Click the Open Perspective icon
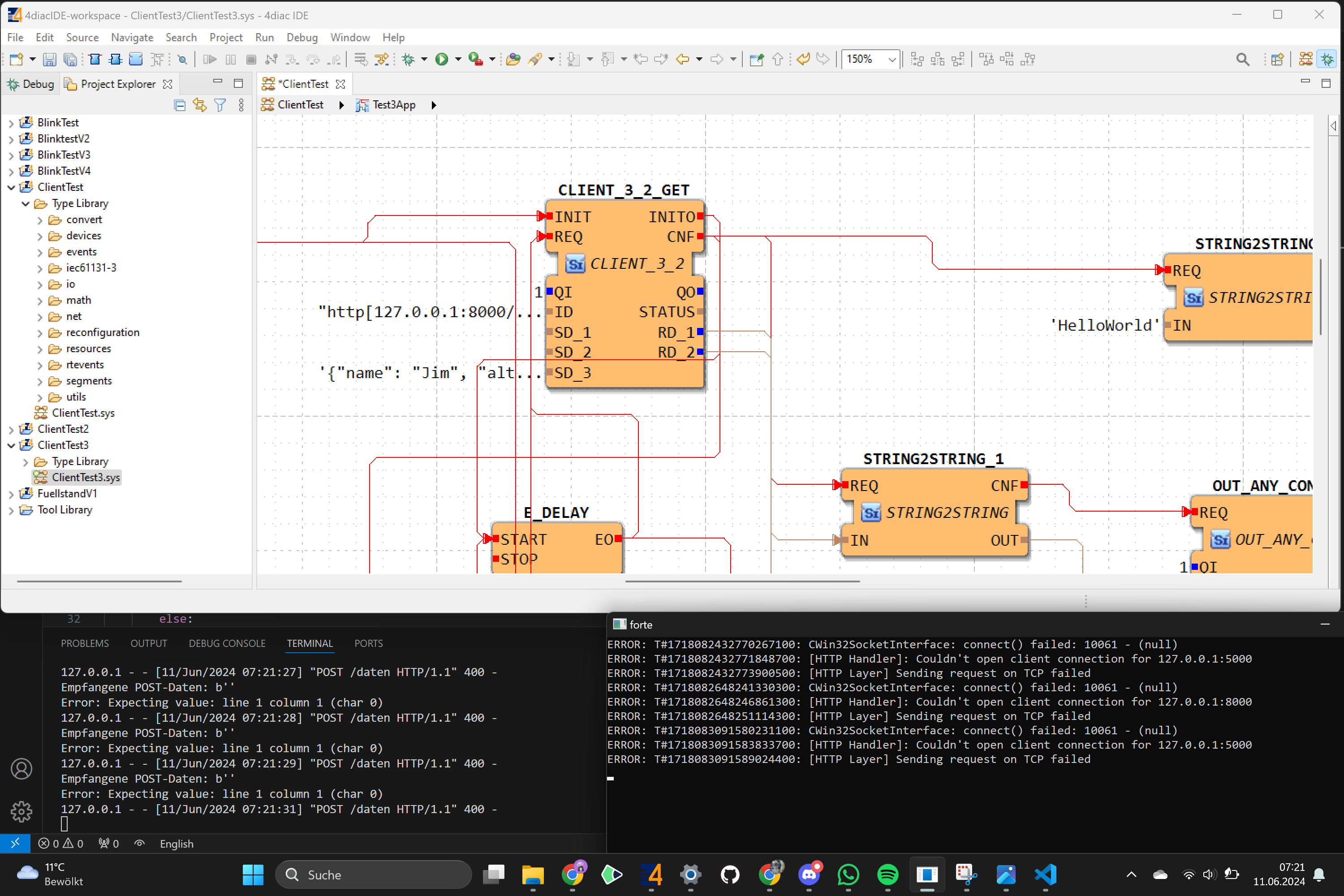Image resolution: width=1344 pixels, height=896 pixels. [1277, 60]
